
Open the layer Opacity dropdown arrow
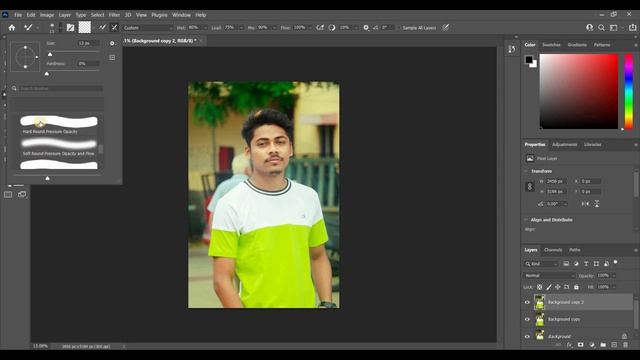(613, 276)
